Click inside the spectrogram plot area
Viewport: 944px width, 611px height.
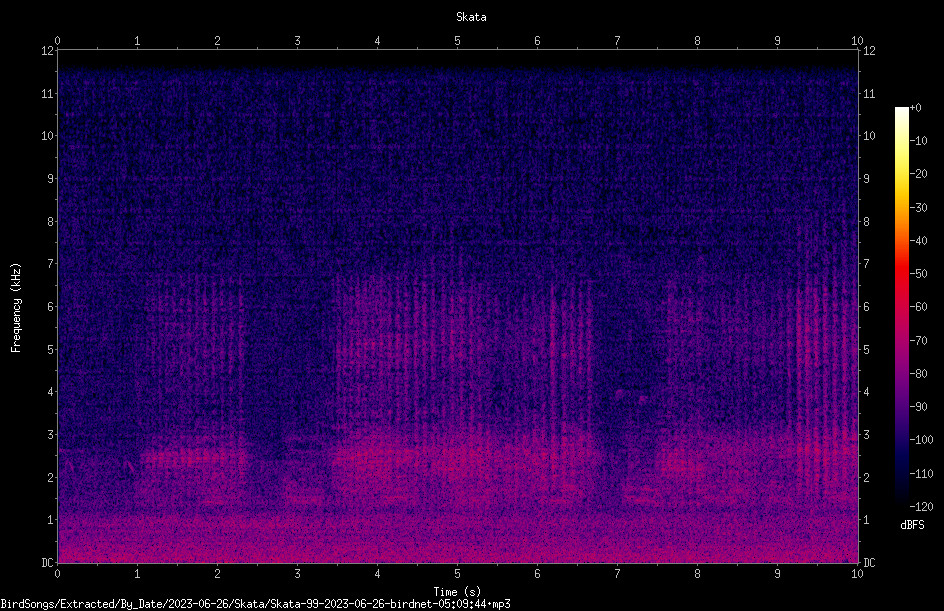click(x=458, y=307)
